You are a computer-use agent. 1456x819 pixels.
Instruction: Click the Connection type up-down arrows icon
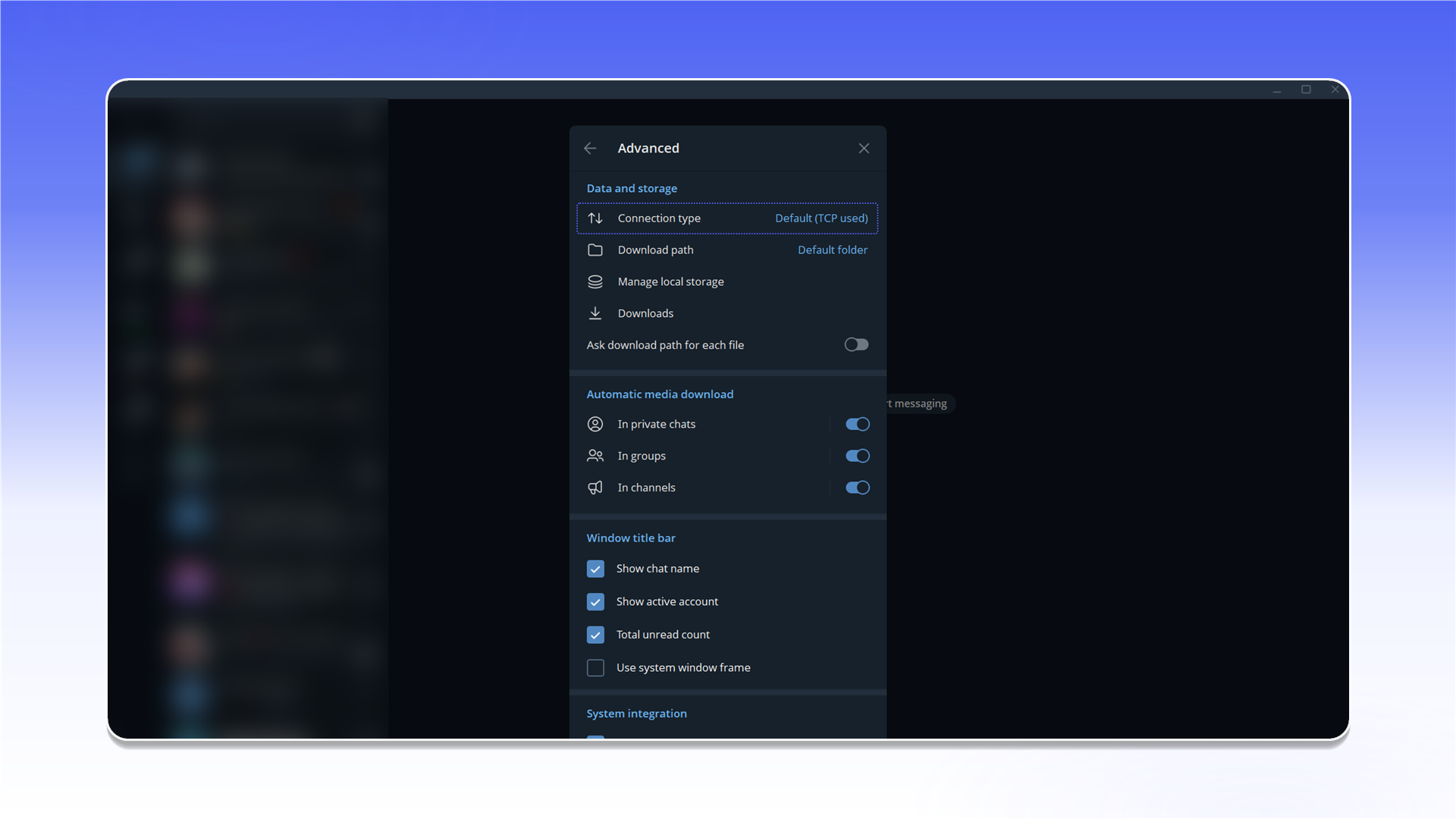click(x=595, y=218)
